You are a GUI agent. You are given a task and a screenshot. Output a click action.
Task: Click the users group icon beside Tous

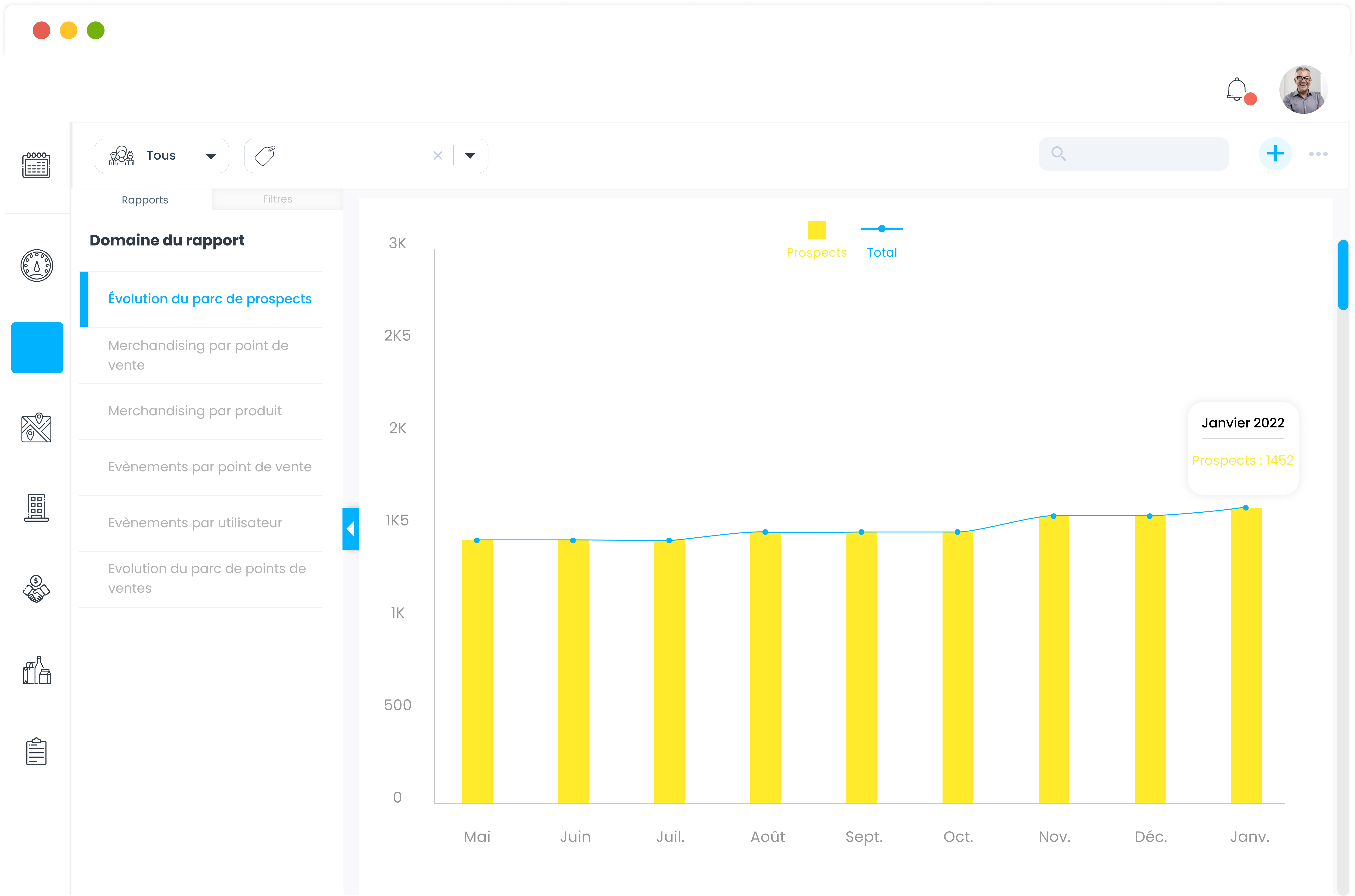coord(122,155)
